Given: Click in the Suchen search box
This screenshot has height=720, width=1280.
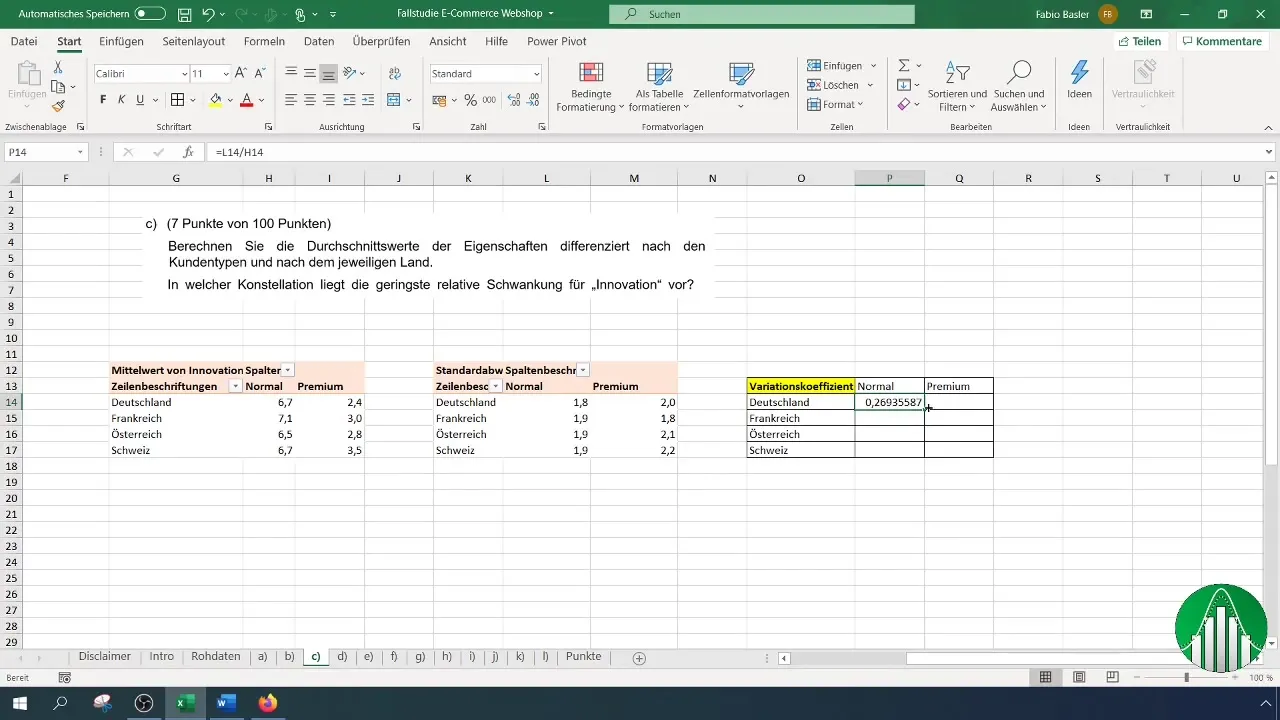Looking at the screenshot, I should 761,15.
